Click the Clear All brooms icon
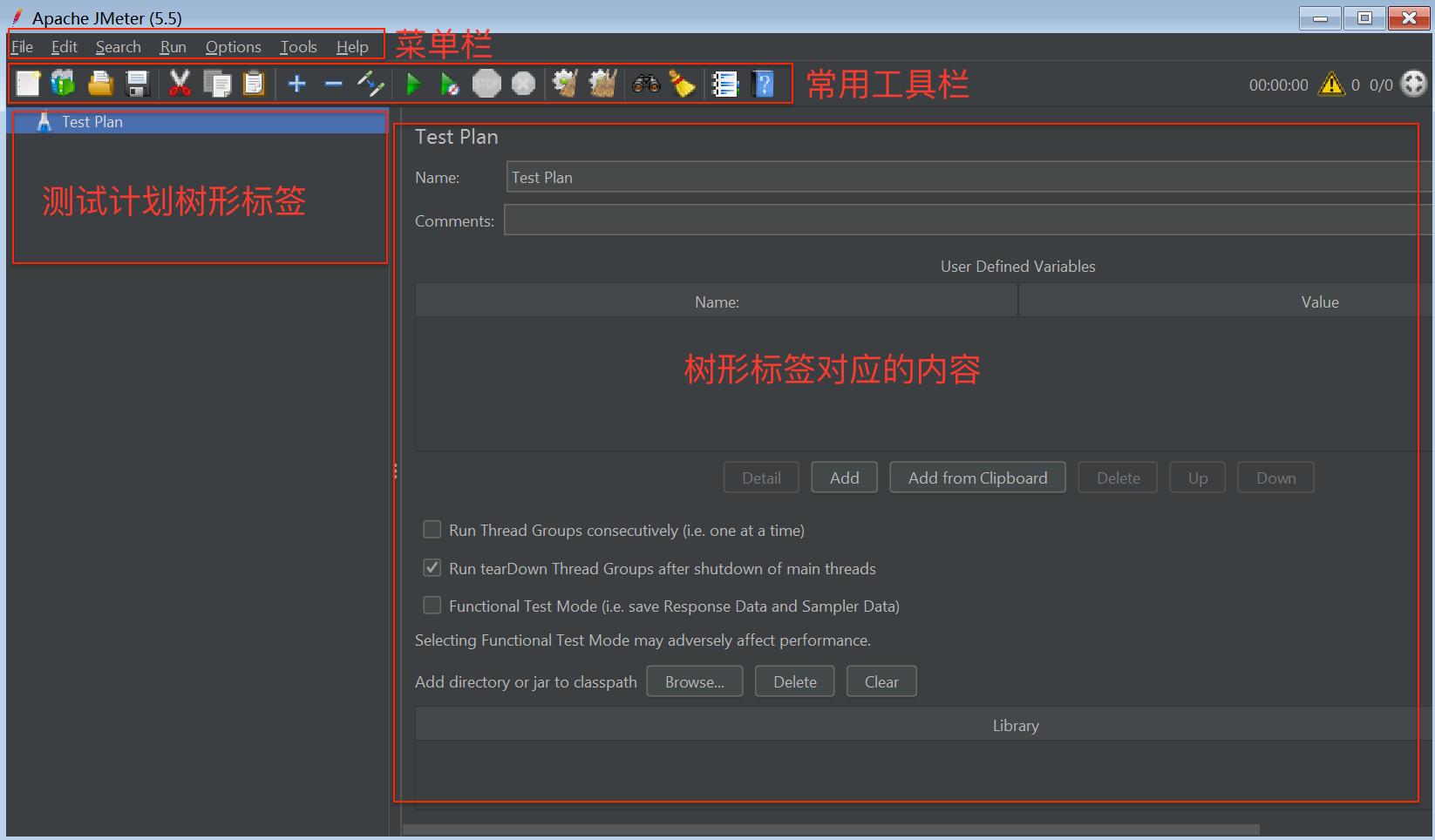The height and width of the screenshot is (840, 1435). 602,84
